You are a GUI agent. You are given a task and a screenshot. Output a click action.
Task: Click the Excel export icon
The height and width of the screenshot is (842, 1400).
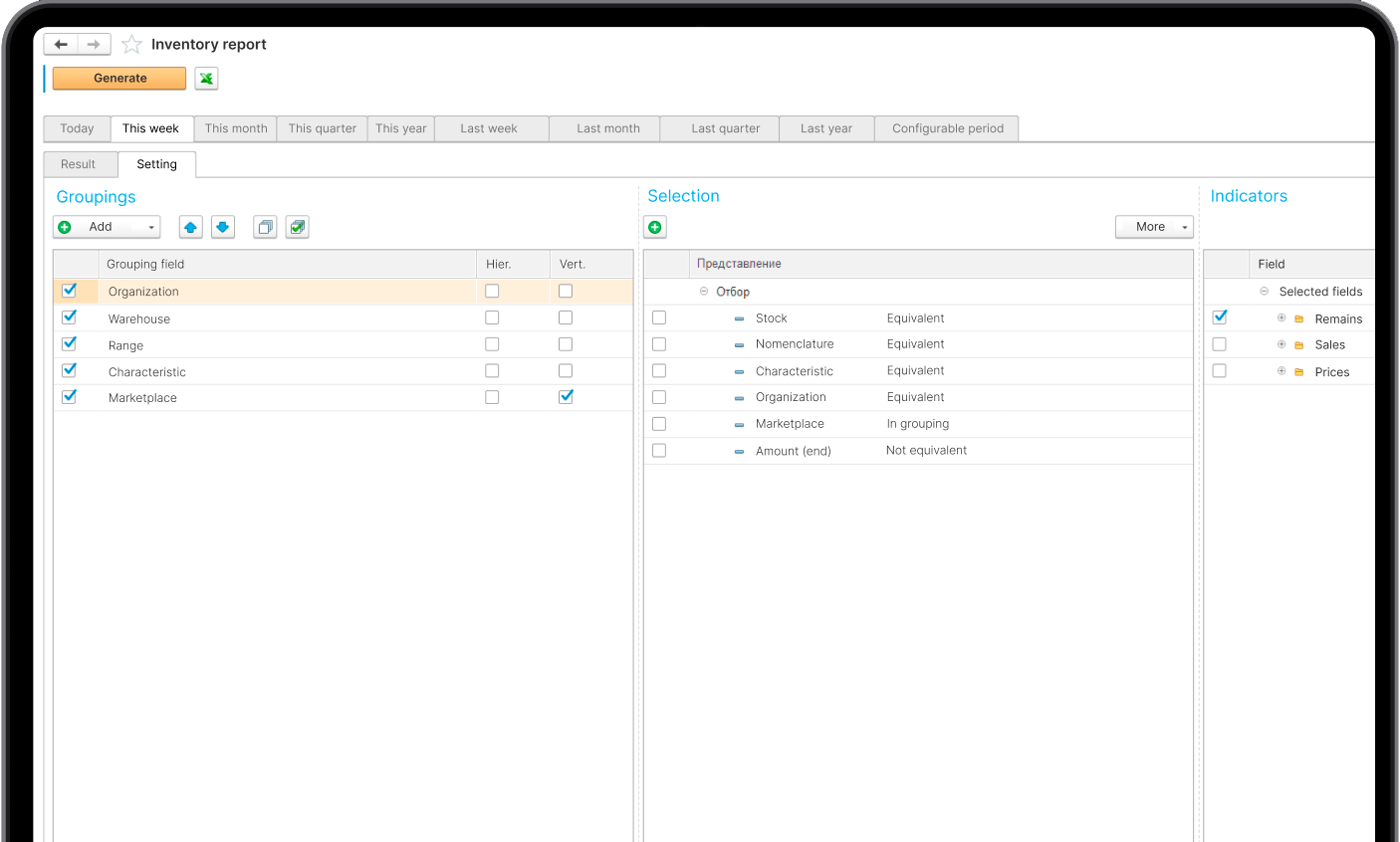206,79
